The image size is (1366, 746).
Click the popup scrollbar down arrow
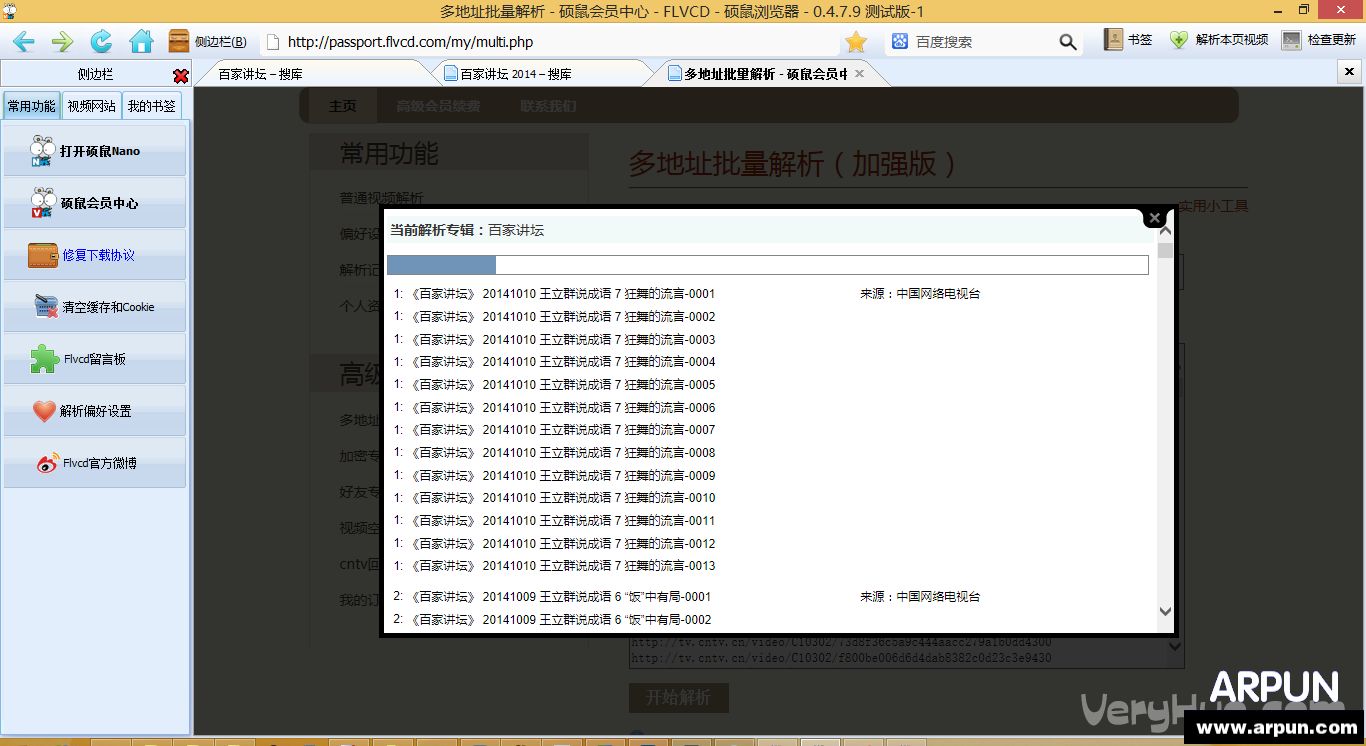(x=1165, y=611)
